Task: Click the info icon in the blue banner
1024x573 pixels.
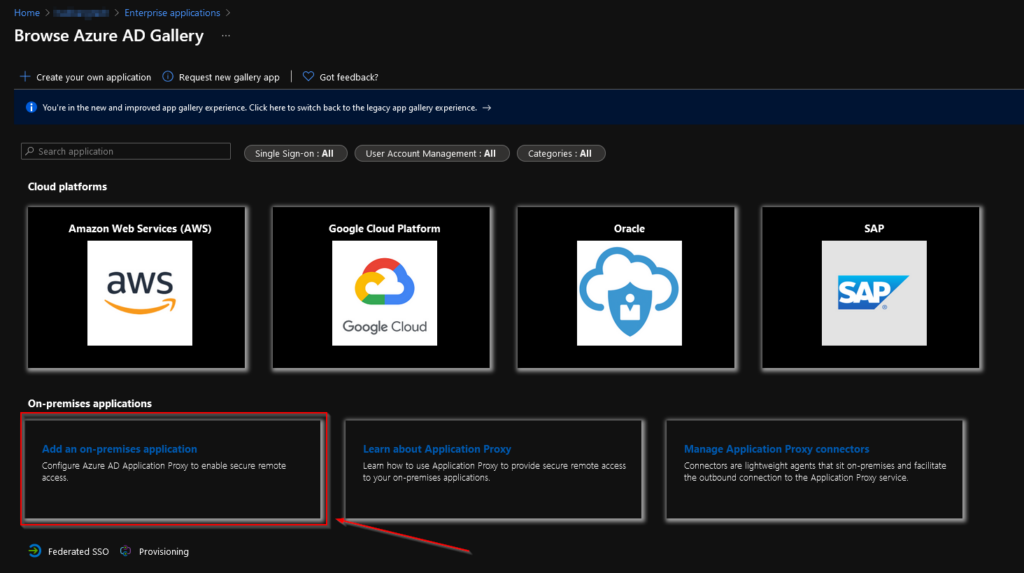Action: 31,107
